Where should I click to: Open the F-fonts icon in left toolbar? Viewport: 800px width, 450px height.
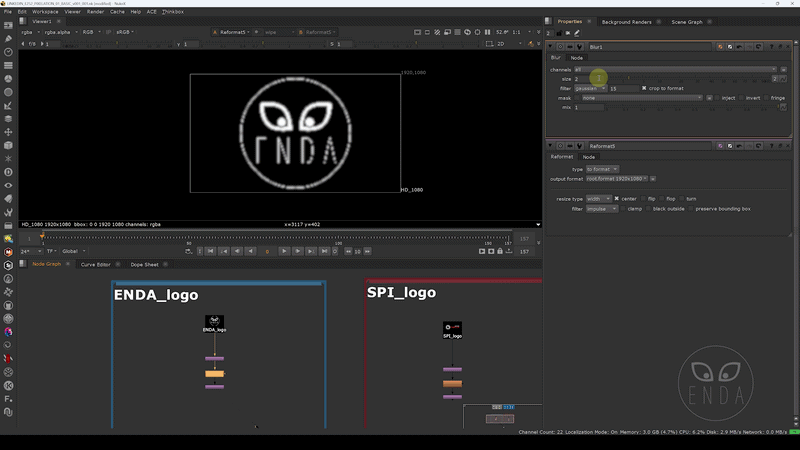click(x=8, y=399)
